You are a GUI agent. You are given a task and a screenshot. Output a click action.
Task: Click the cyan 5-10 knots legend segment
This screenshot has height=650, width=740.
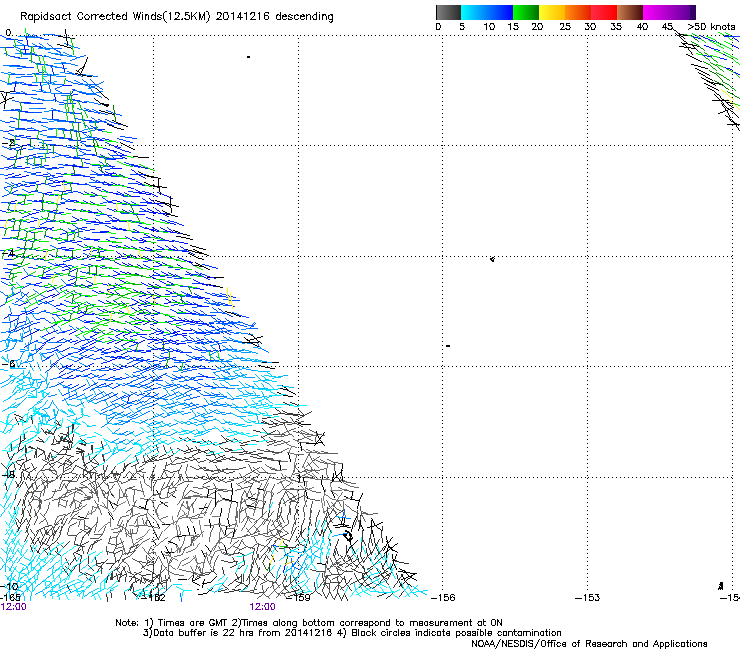(x=474, y=12)
